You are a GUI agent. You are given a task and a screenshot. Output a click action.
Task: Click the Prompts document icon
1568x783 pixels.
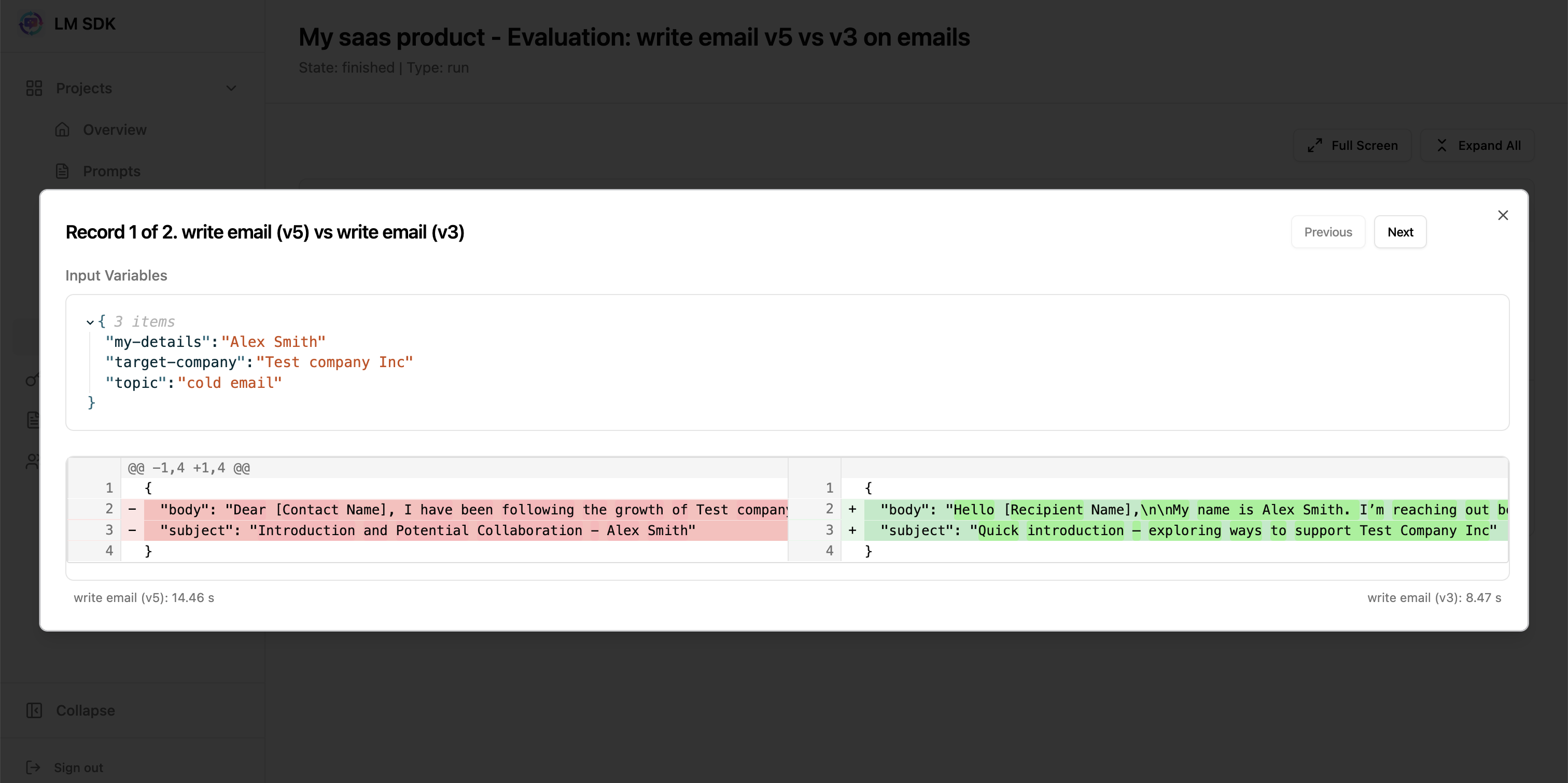pyautogui.click(x=62, y=171)
